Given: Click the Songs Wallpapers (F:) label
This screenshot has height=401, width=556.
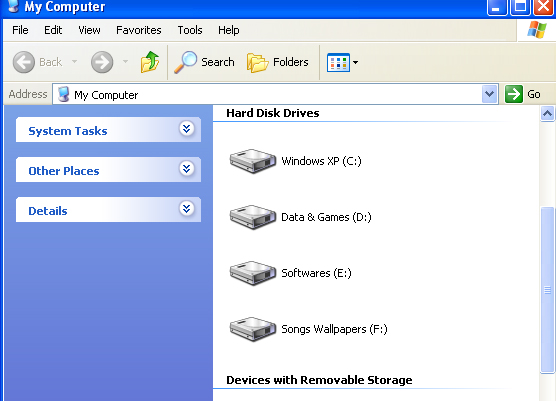Looking at the screenshot, I should coord(334,329).
